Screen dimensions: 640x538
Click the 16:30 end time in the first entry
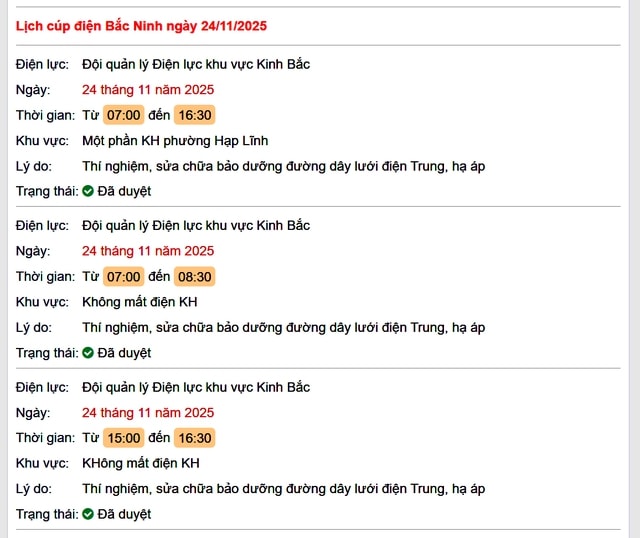pos(195,115)
